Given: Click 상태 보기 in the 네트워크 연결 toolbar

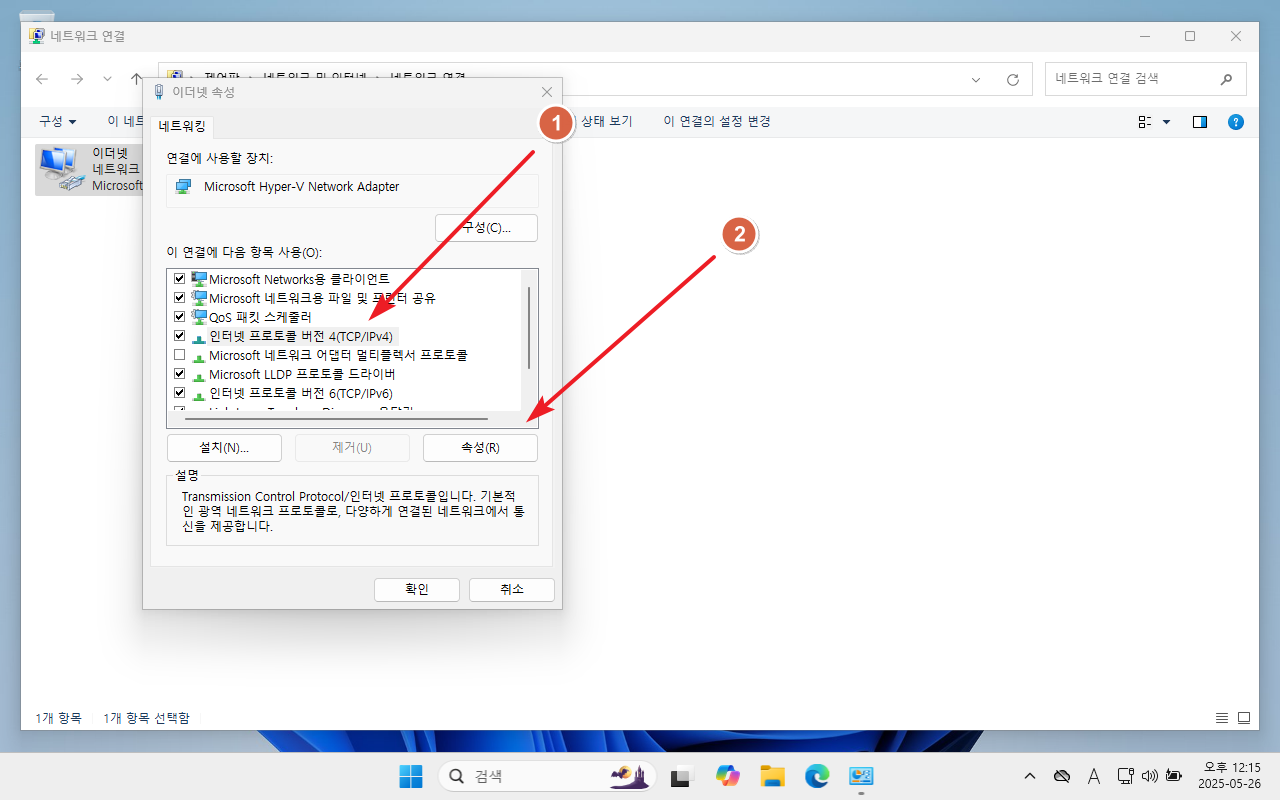Looking at the screenshot, I should click(607, 121).
